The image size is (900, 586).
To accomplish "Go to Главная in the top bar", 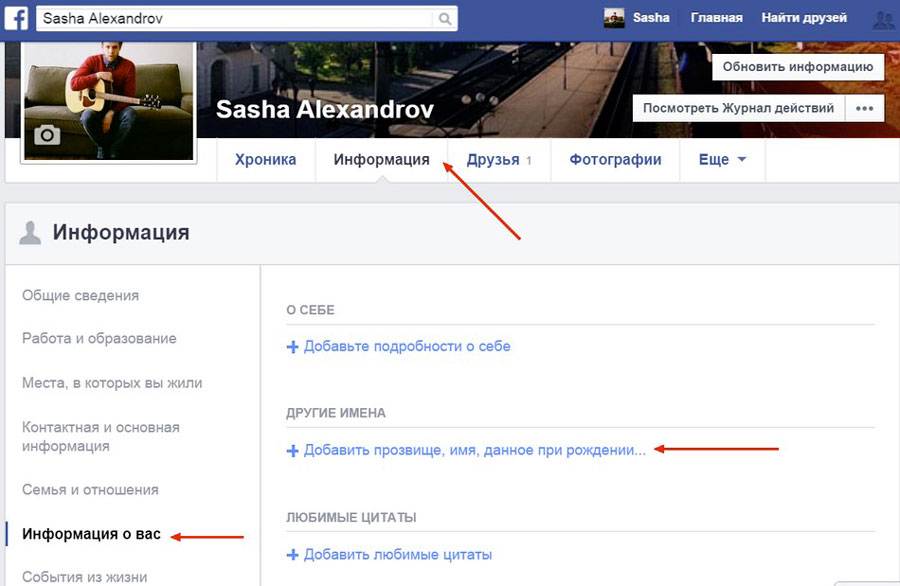I will tap(716, 18).
